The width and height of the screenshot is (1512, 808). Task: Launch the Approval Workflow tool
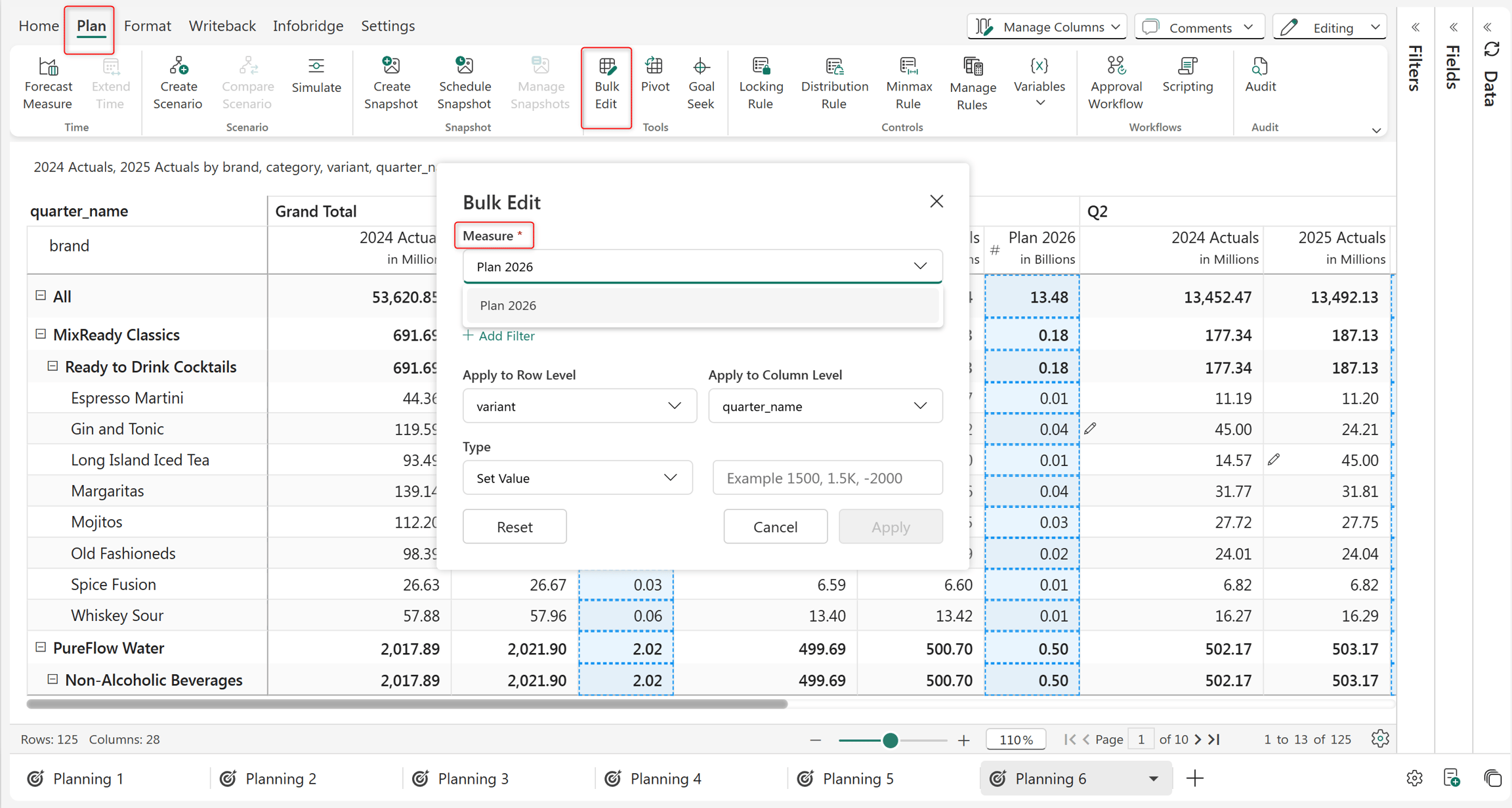click(1115, 84)
